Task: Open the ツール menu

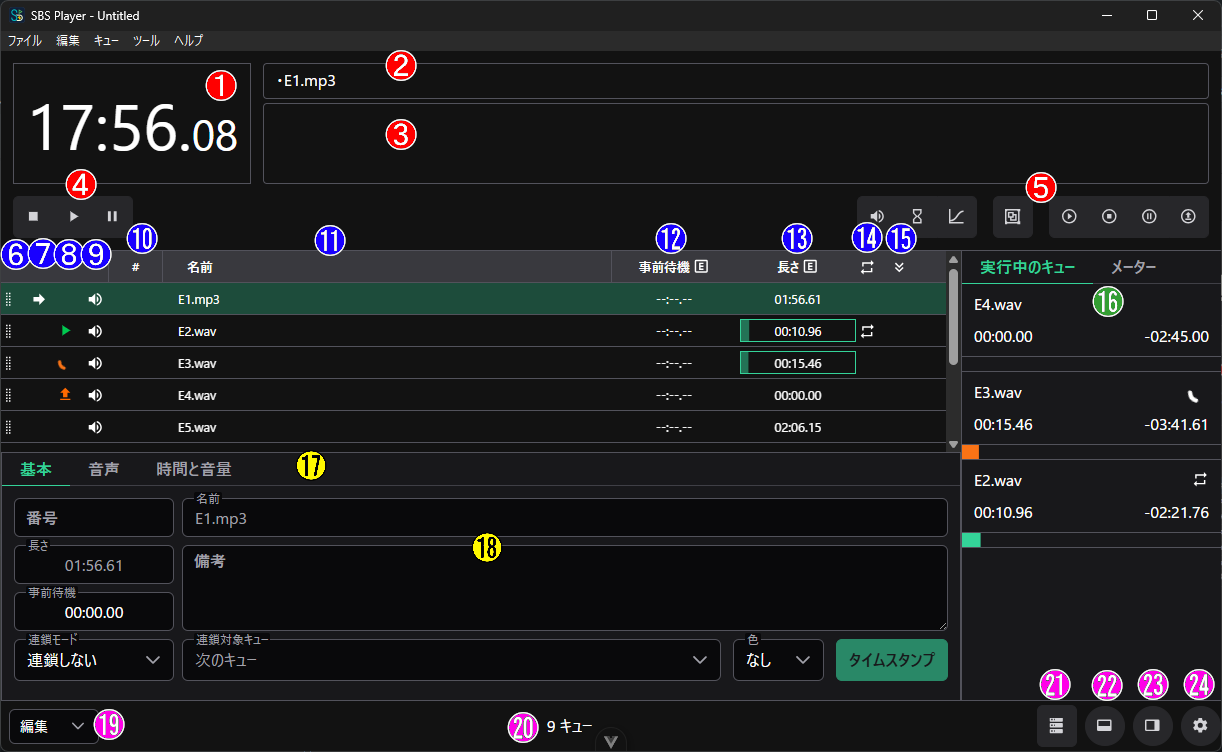Action: [146, 40]
